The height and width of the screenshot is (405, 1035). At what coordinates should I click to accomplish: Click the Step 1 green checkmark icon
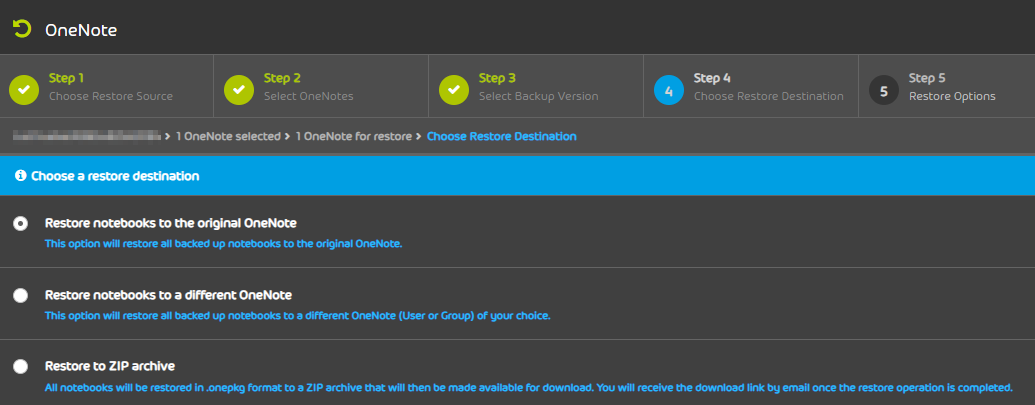click(24, 89)
